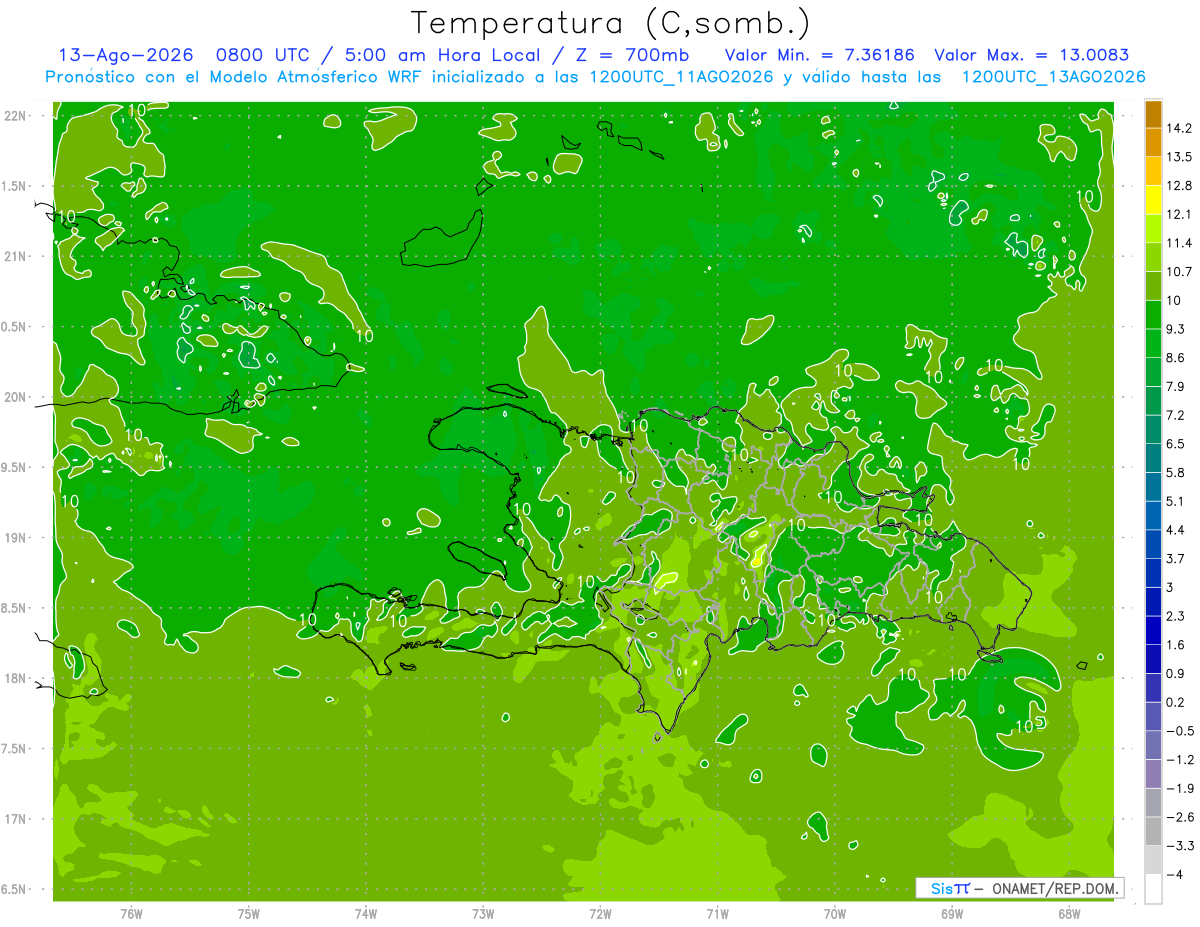Click the 'Valor Max. = 13.0083' readout
The width and height of the screenshot is (1200, 927).
tap(1031, 55)
